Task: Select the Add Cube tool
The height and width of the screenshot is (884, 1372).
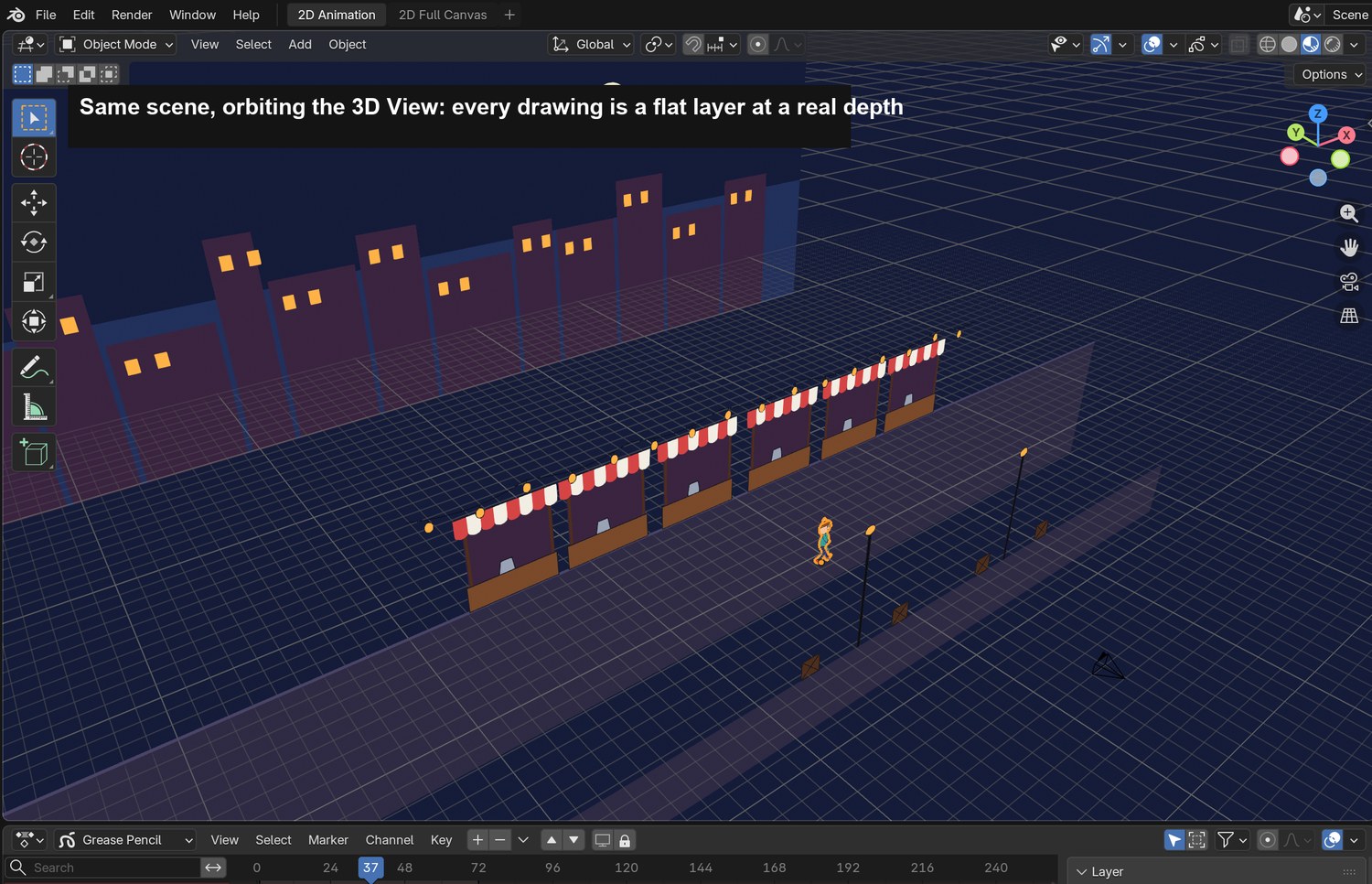Action: point(34,452)
